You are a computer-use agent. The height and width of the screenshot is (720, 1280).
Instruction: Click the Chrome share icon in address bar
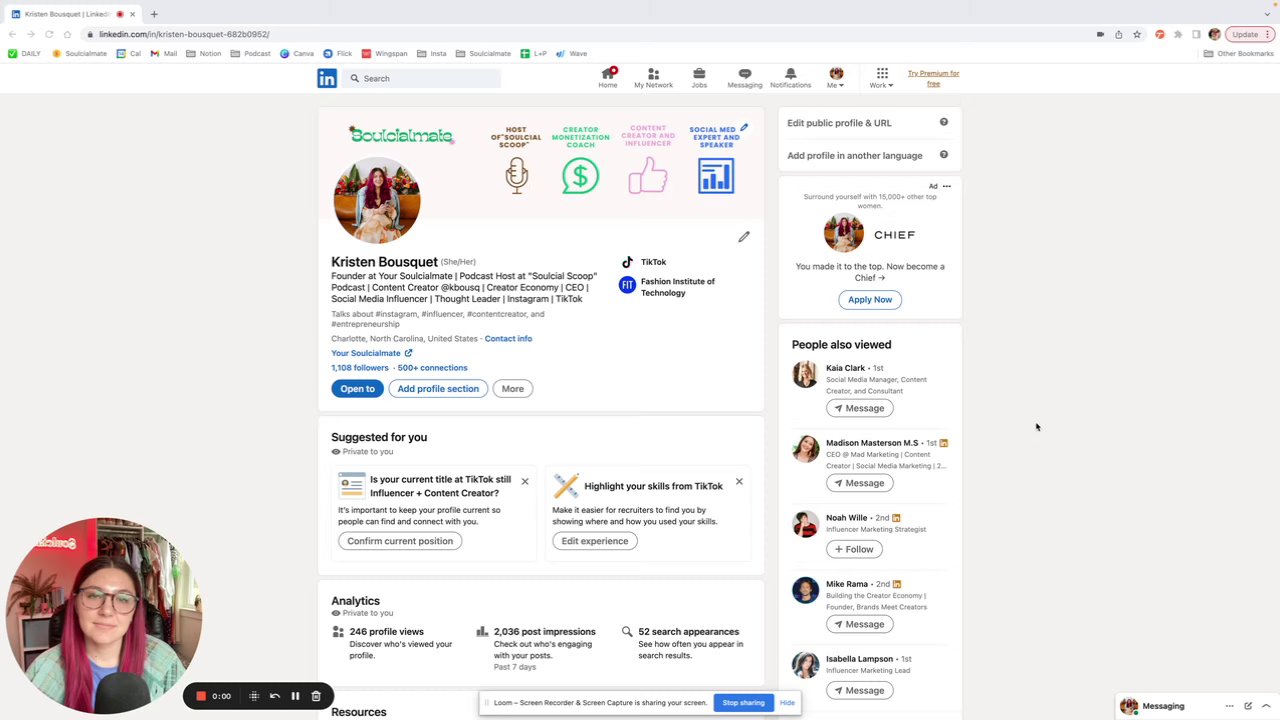click(x=1118, y=34)
